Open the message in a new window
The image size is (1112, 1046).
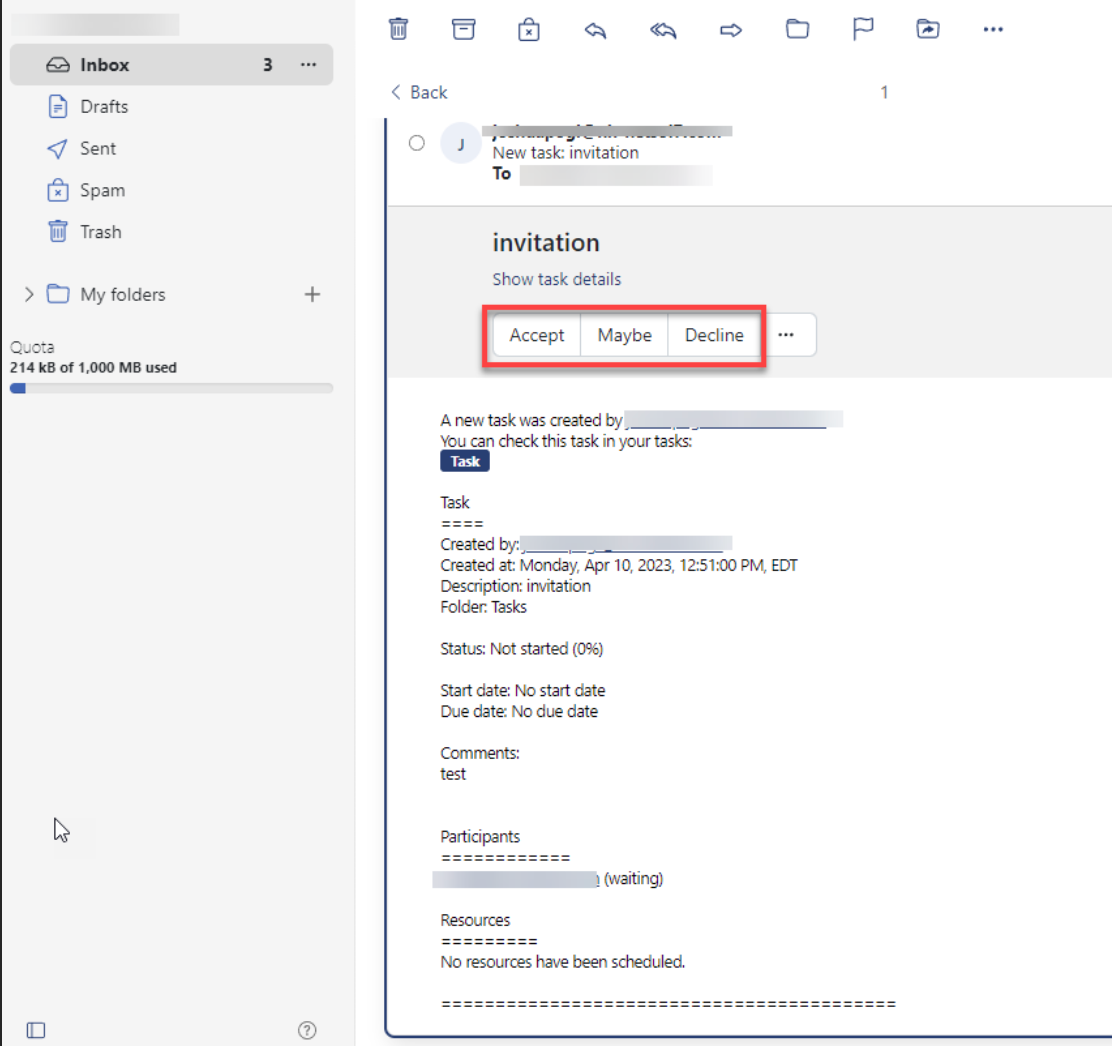coord(928,29)
